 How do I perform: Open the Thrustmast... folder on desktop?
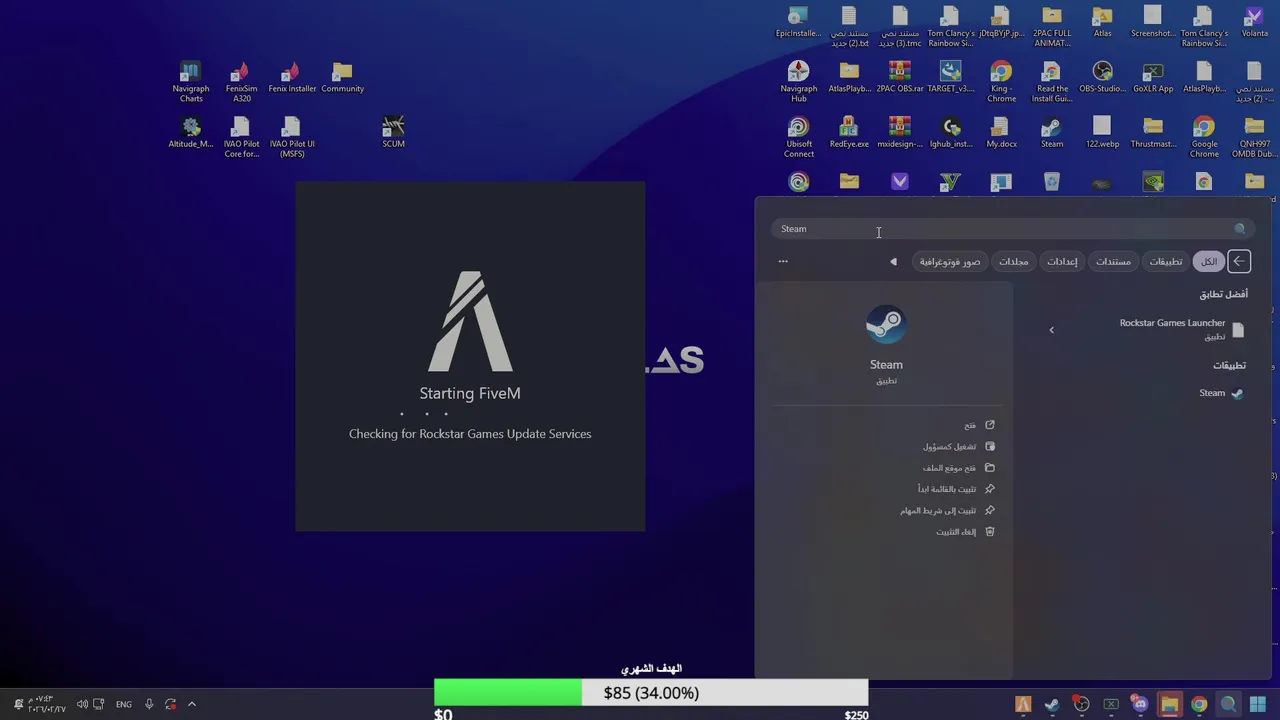click(1153, 133)
